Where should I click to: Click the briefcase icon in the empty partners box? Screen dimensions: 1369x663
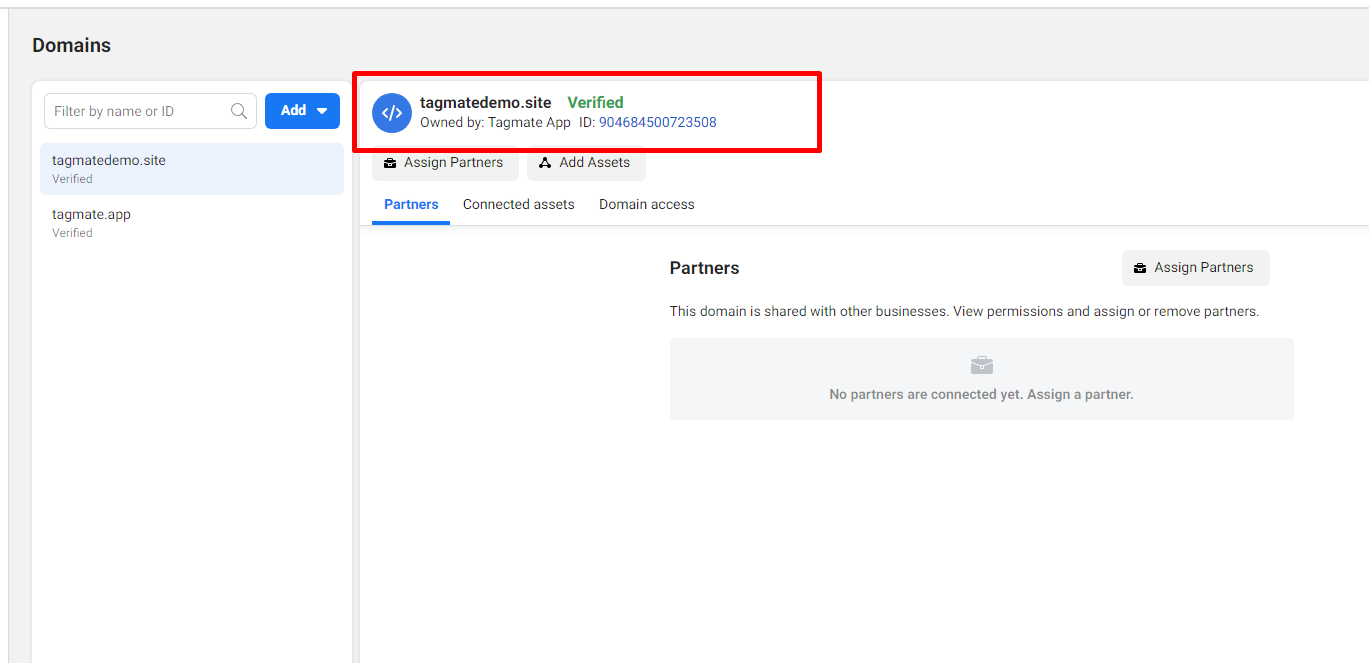tap(982, 365)
